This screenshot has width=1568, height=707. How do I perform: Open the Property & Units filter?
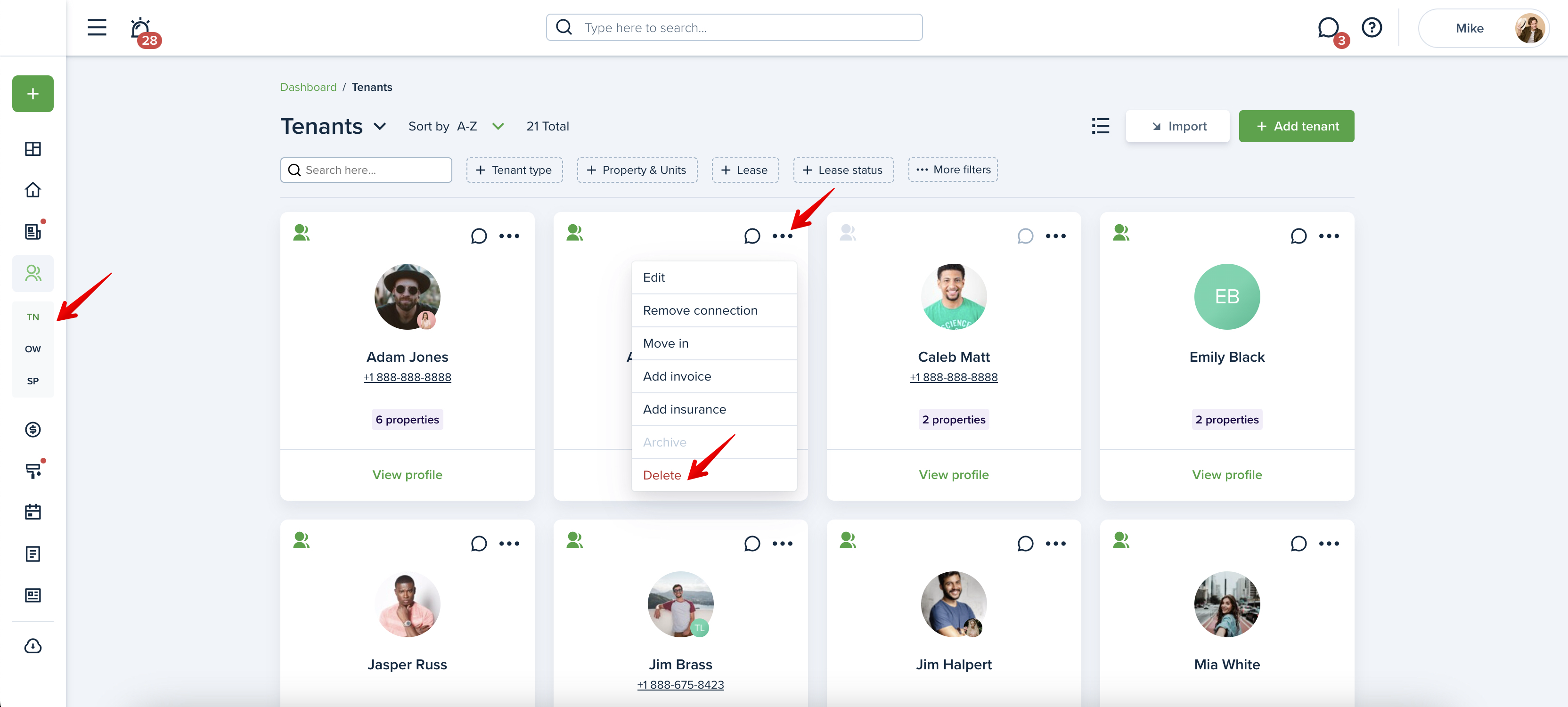click(637, 170)
